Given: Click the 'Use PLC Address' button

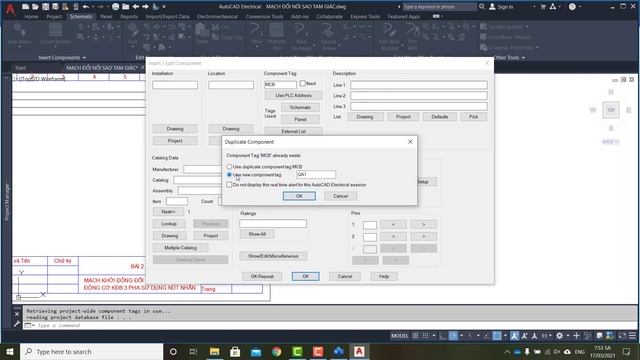Looking at the screenshot, I should (293, 95).
